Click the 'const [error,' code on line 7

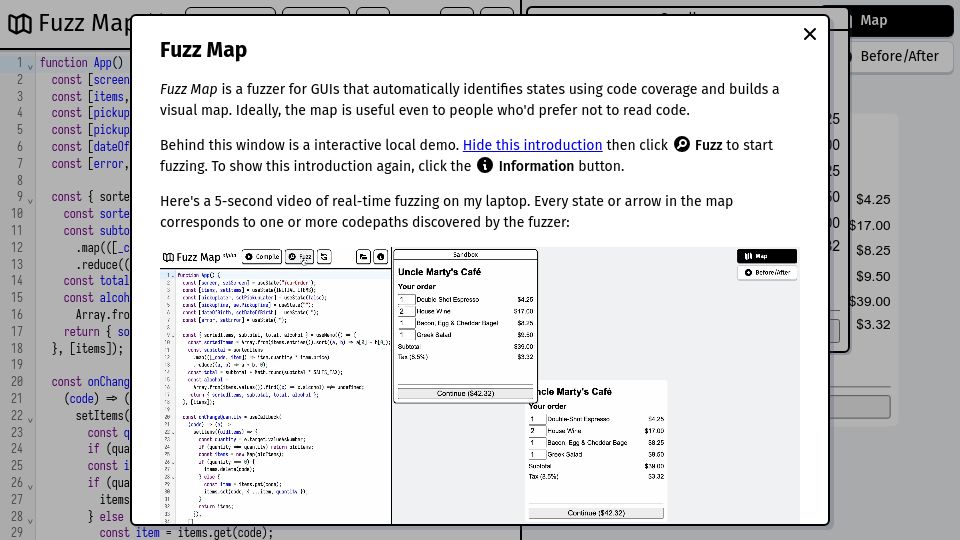(91, 164)
